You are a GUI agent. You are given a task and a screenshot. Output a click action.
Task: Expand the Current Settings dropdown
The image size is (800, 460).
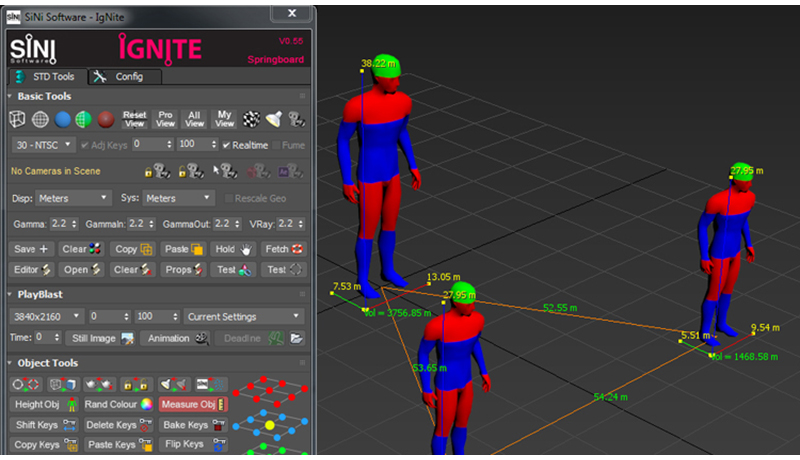click(244, 316)
